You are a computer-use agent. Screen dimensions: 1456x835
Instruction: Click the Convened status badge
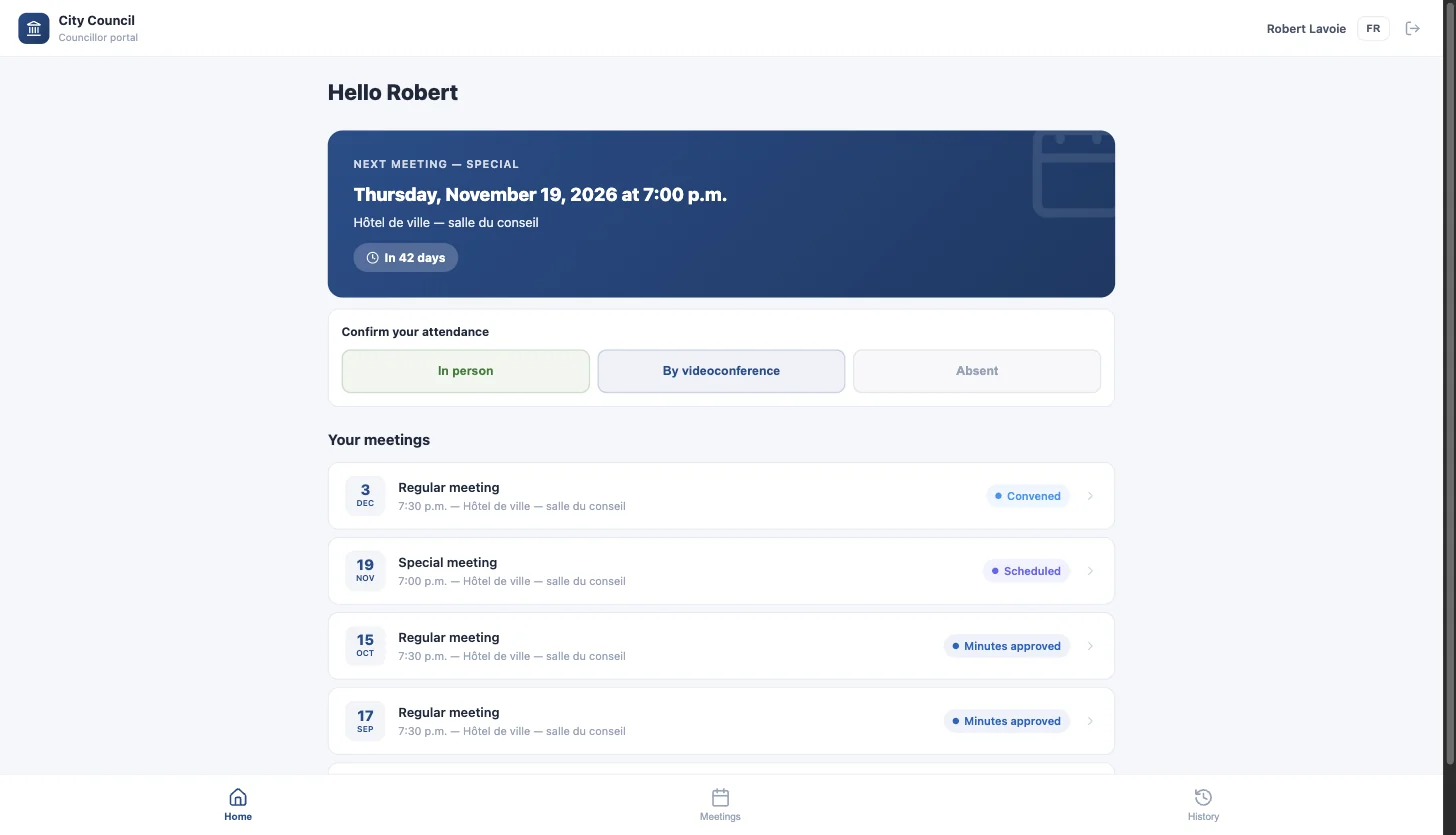point(1027,496)
